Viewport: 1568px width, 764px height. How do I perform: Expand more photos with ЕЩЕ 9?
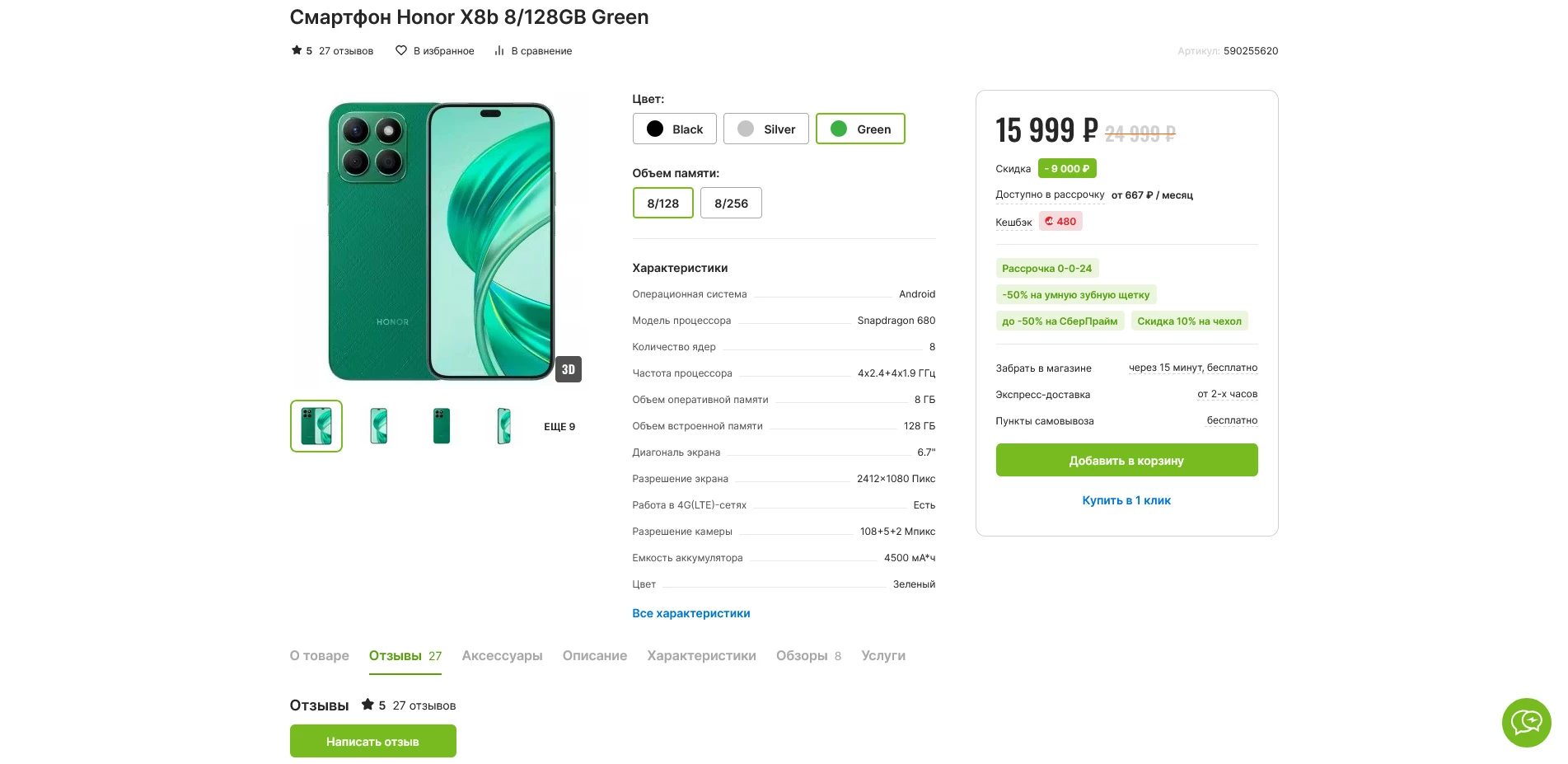[x=559, y=427]
